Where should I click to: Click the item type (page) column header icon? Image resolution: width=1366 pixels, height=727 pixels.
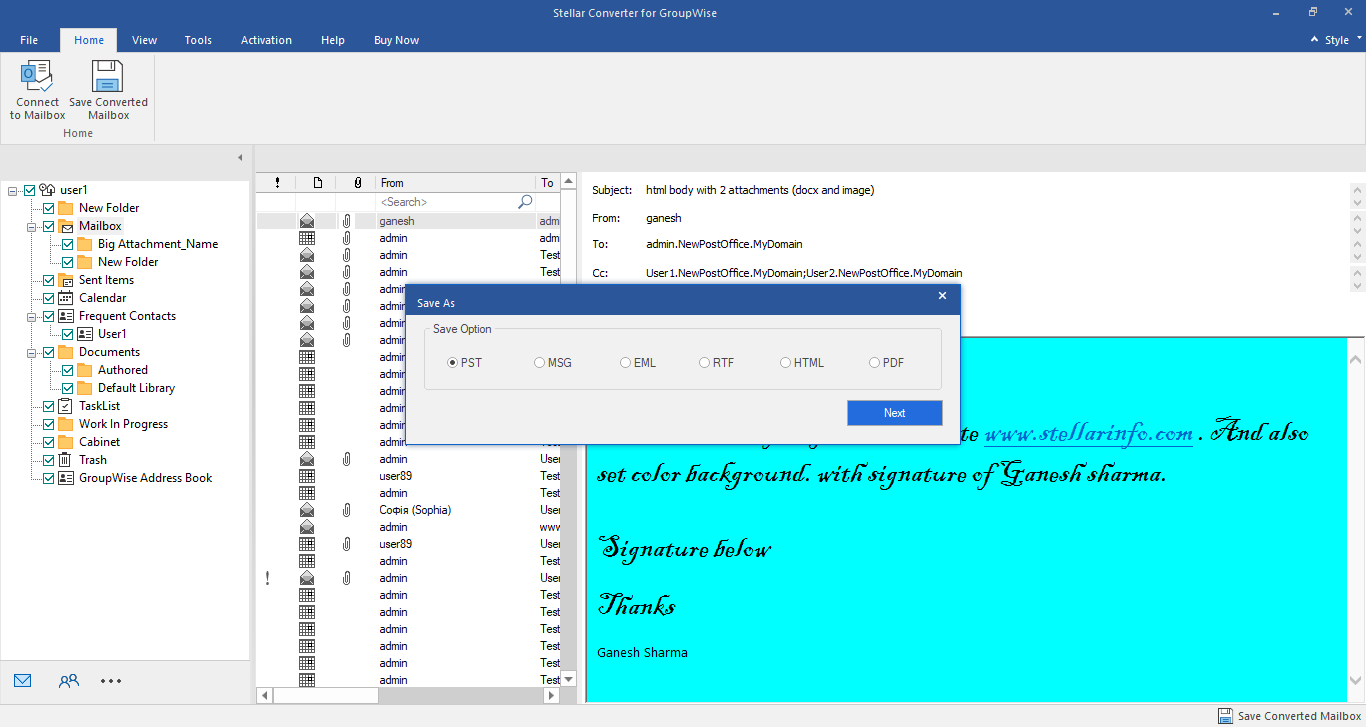click(318, 182)
